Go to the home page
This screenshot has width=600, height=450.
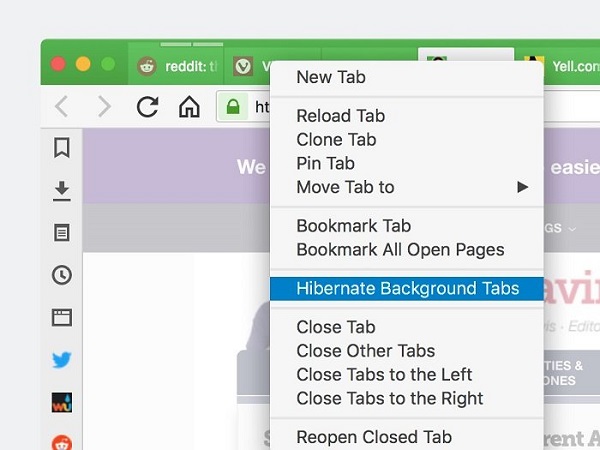(x=189, y=106)
